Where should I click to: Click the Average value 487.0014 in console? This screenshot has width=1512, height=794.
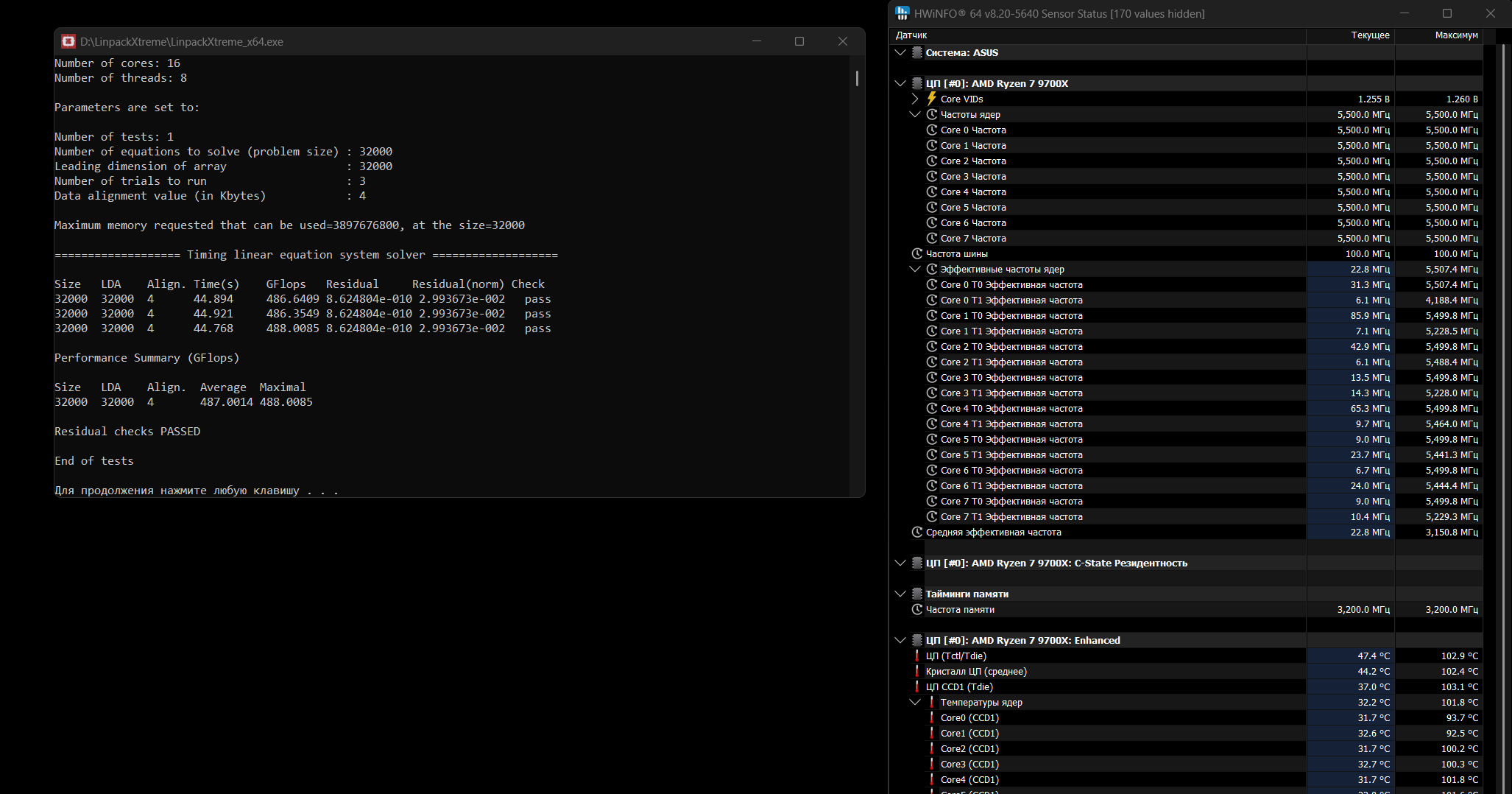[x=227, y=402]
